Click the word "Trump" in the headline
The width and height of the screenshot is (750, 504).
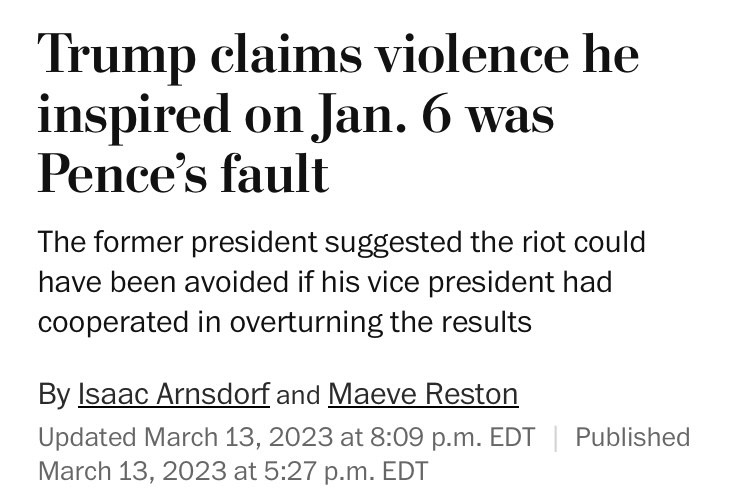117,55
